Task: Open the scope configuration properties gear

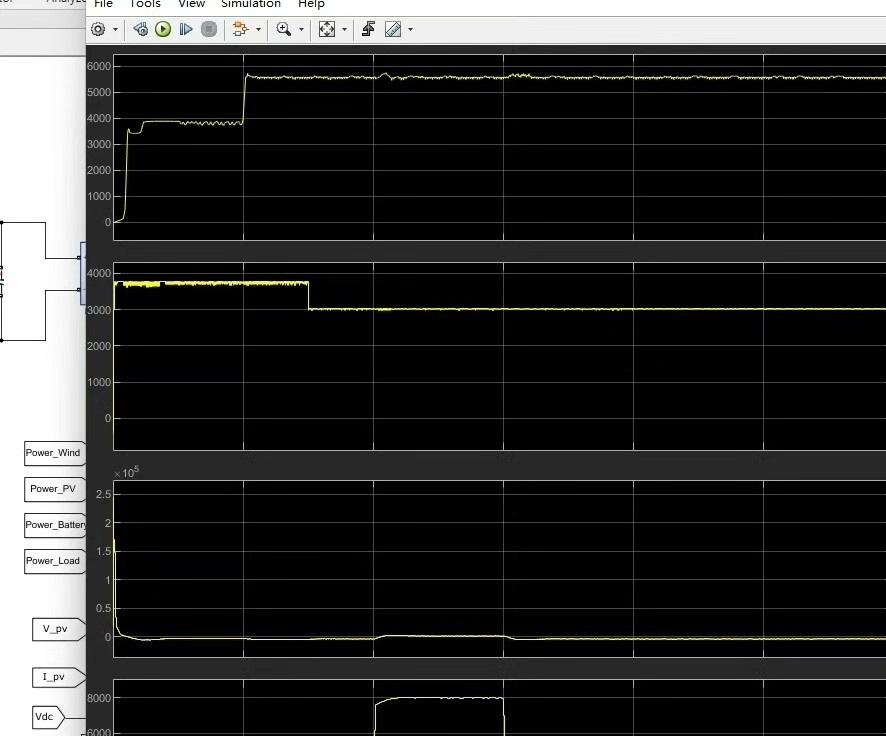Action: tap(97, 29)
